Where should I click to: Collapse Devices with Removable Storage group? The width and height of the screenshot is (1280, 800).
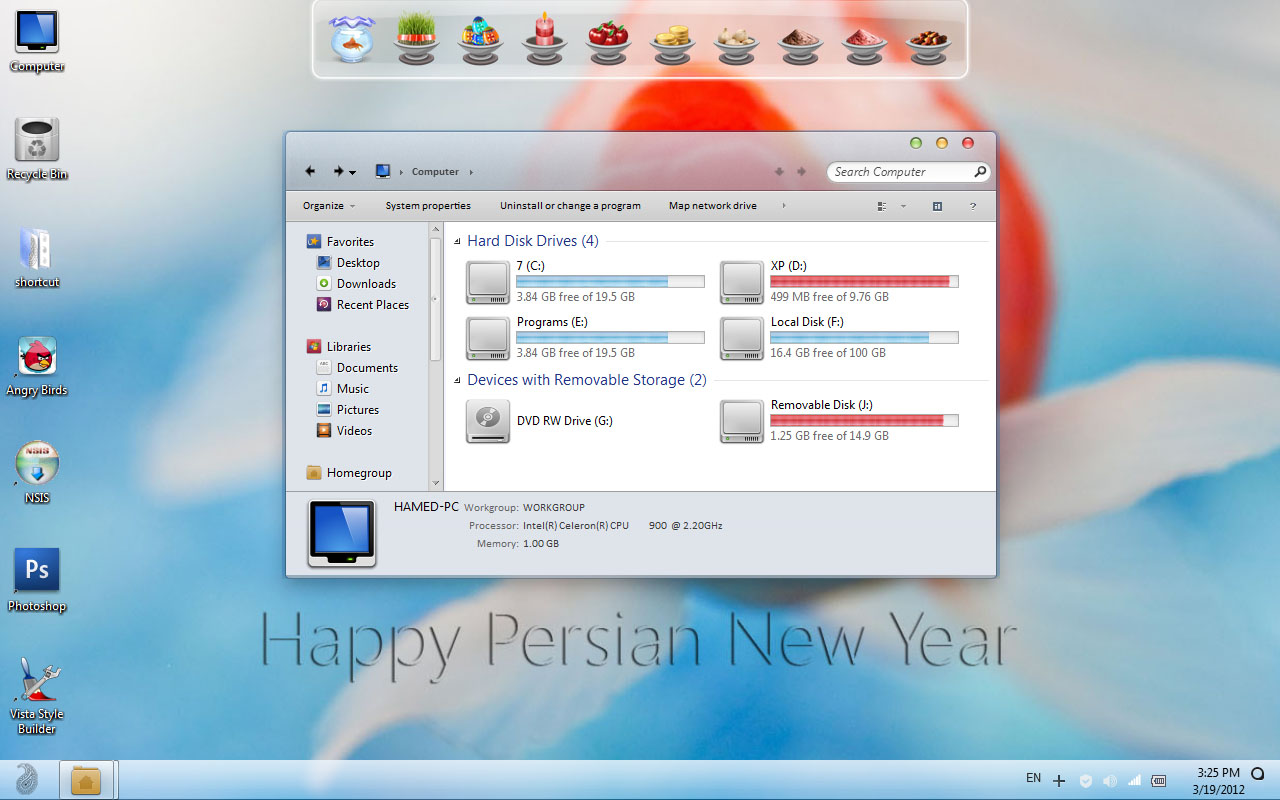457,380
